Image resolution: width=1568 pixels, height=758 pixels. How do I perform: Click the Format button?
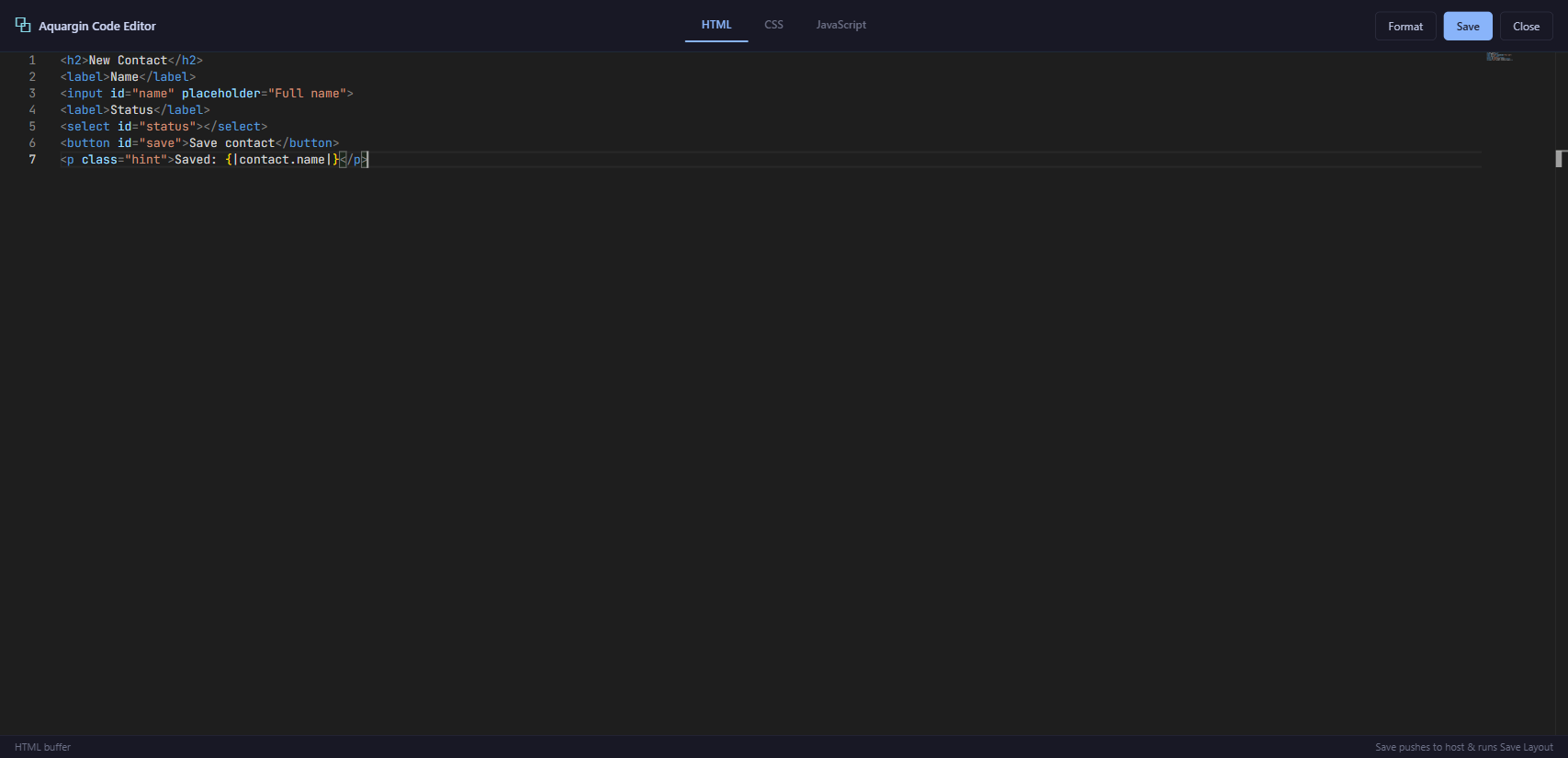(x=1405, y=26)
